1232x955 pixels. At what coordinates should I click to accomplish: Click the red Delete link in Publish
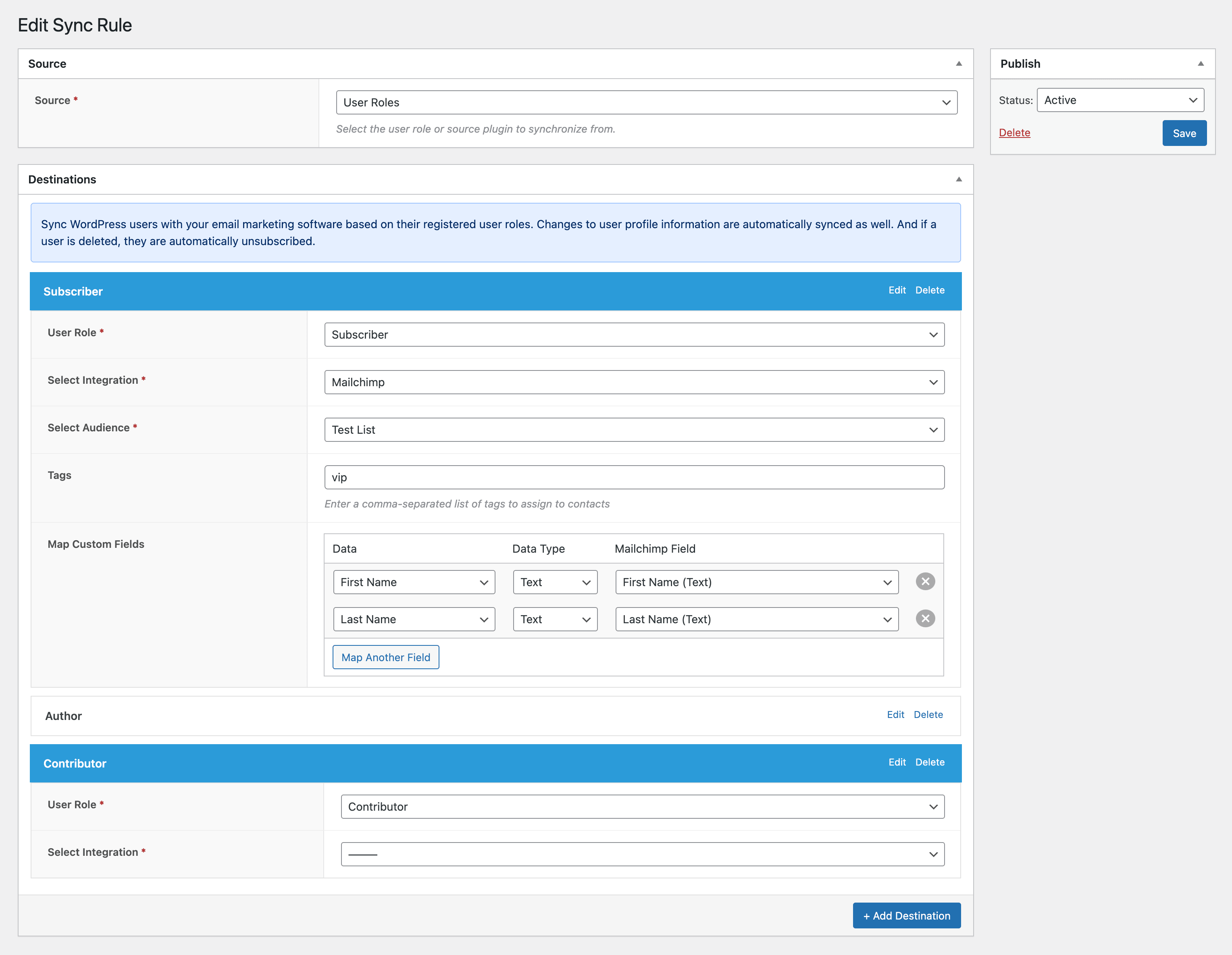[x=1013, y=133]
